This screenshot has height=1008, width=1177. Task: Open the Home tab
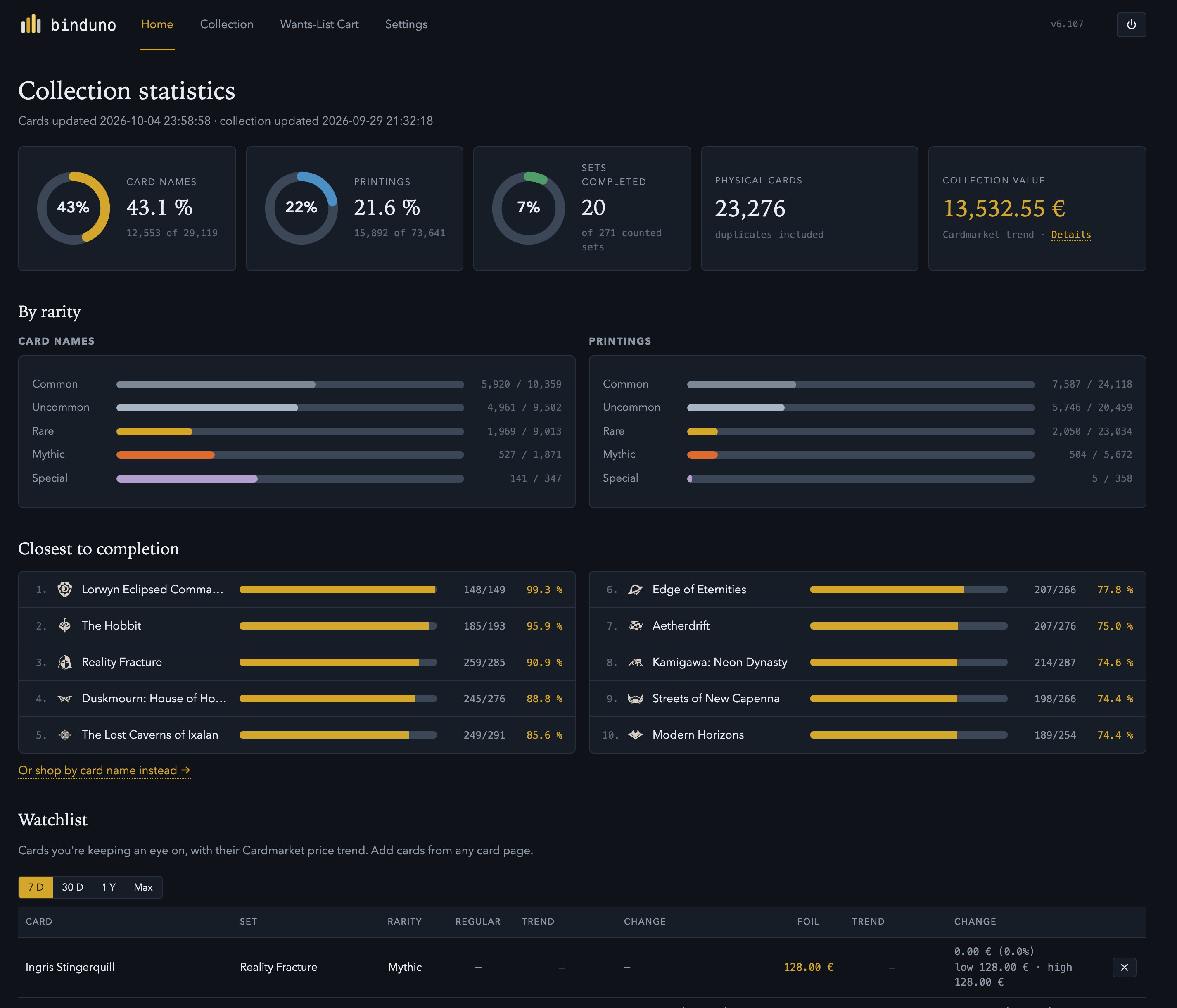pos(157,24)
